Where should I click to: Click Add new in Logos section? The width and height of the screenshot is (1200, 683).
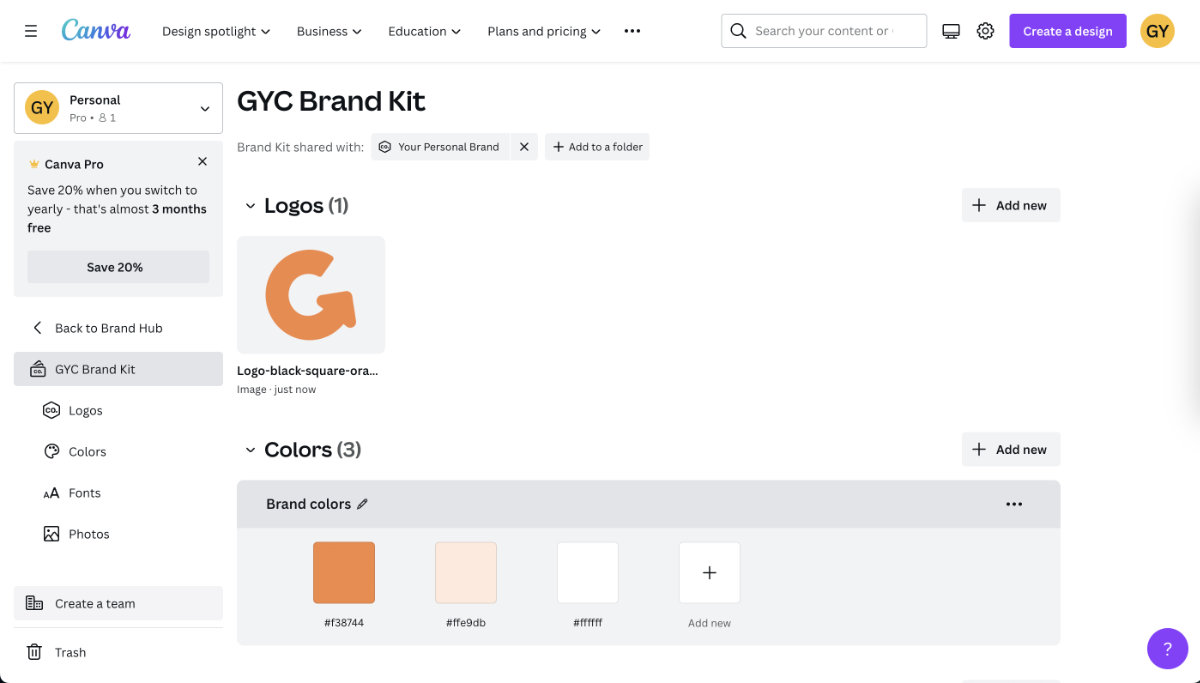click(x=1011, y=205)
